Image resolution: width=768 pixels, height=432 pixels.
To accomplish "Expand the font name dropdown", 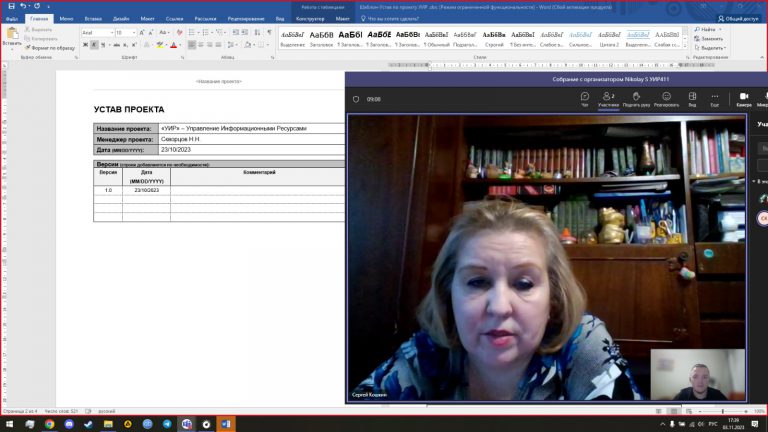I will click(x=111, y=32).
